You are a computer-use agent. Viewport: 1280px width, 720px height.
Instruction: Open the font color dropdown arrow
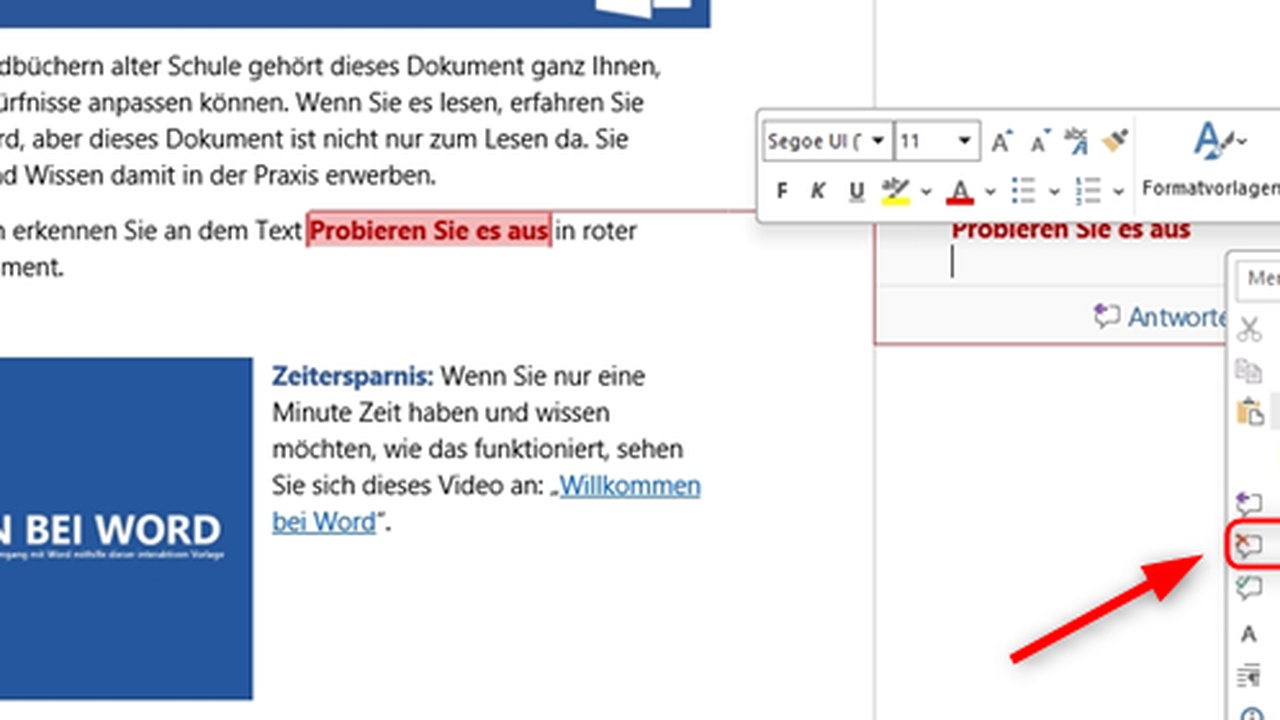click(x=990, y=190)
